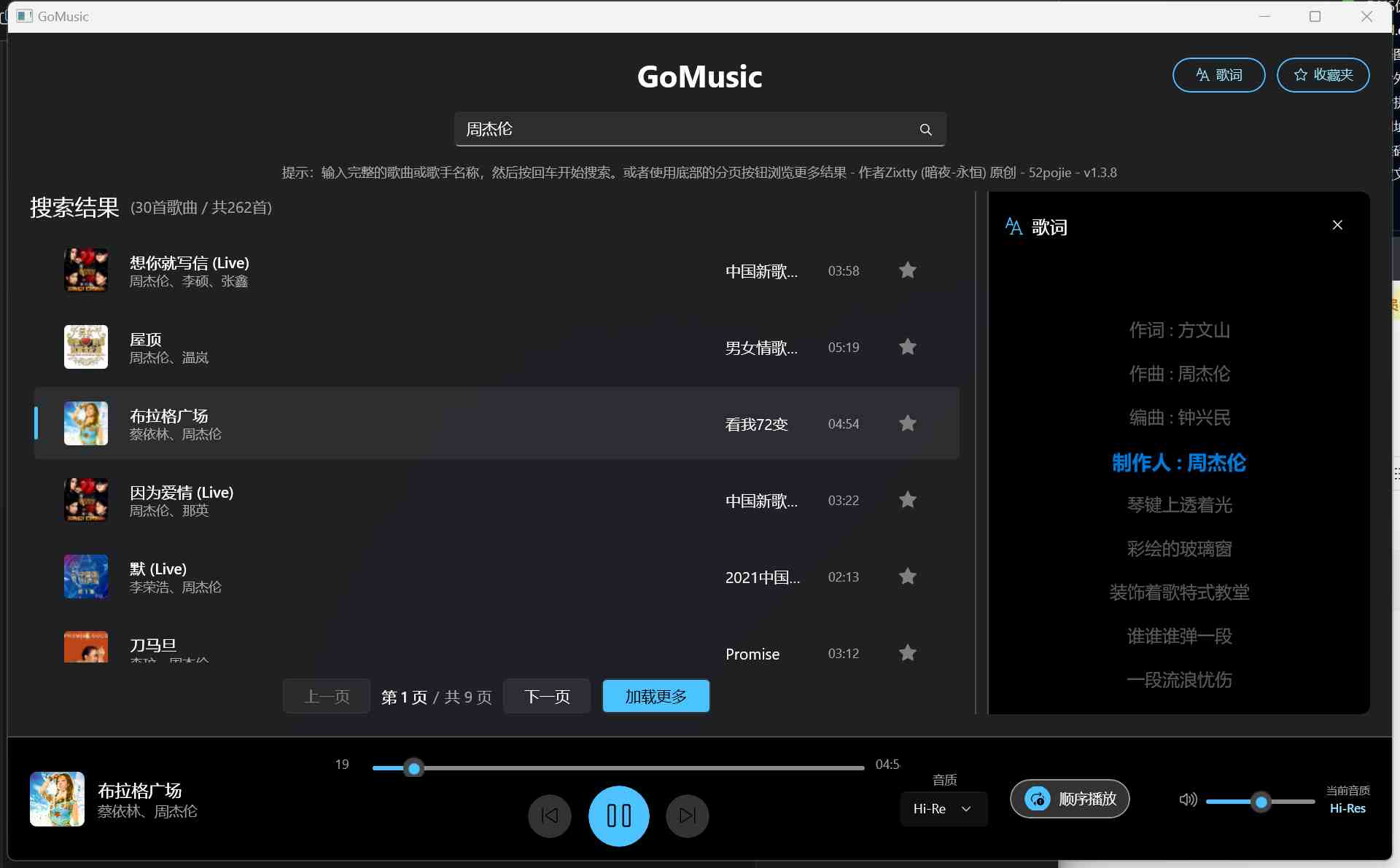The height and width of the screenshot is (868, 1400).
Task: Open the 收藏夹 favorites panel
Action: [1322, 74]
